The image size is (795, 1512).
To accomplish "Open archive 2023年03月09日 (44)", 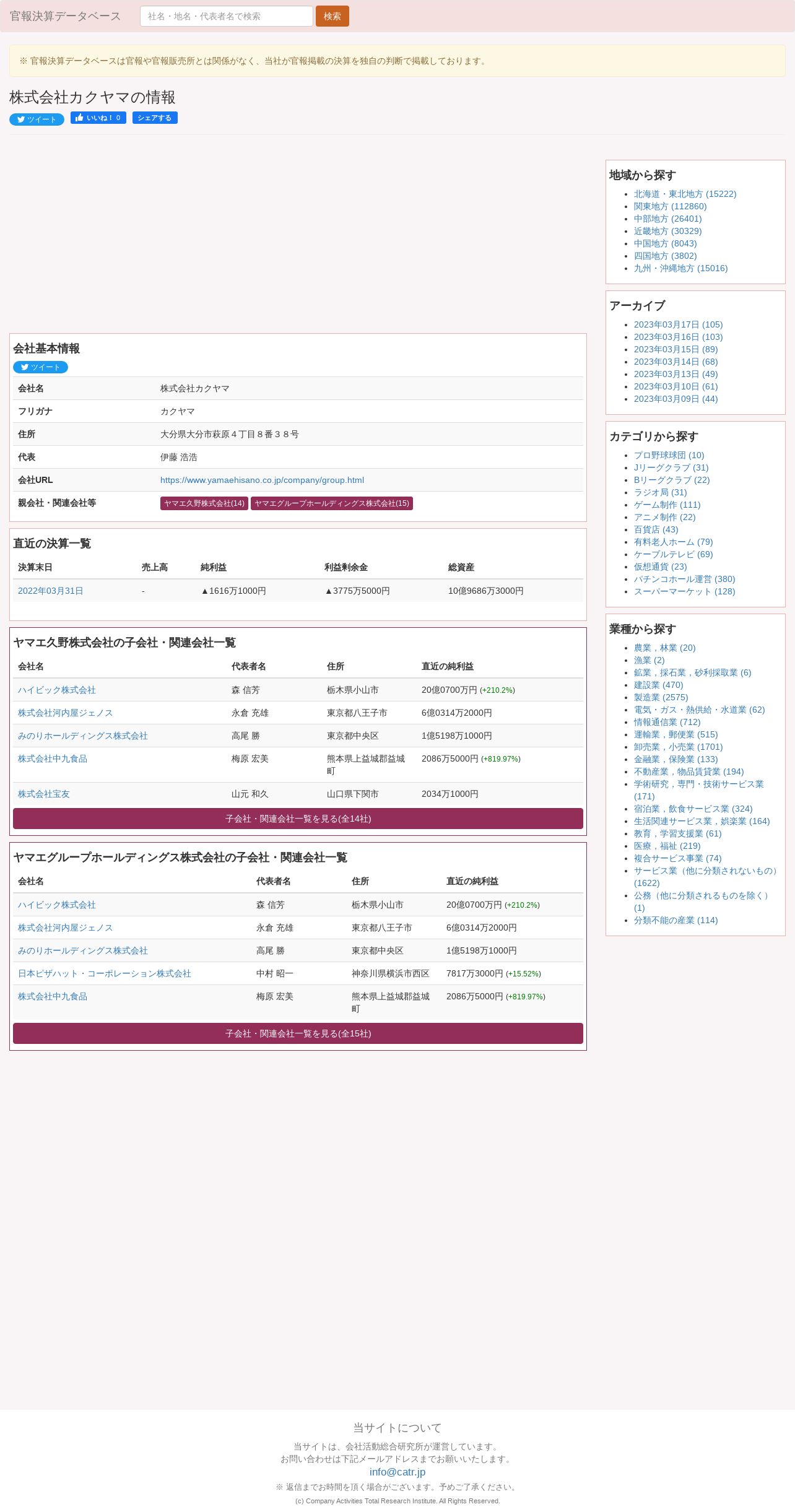I will (676, 399).
